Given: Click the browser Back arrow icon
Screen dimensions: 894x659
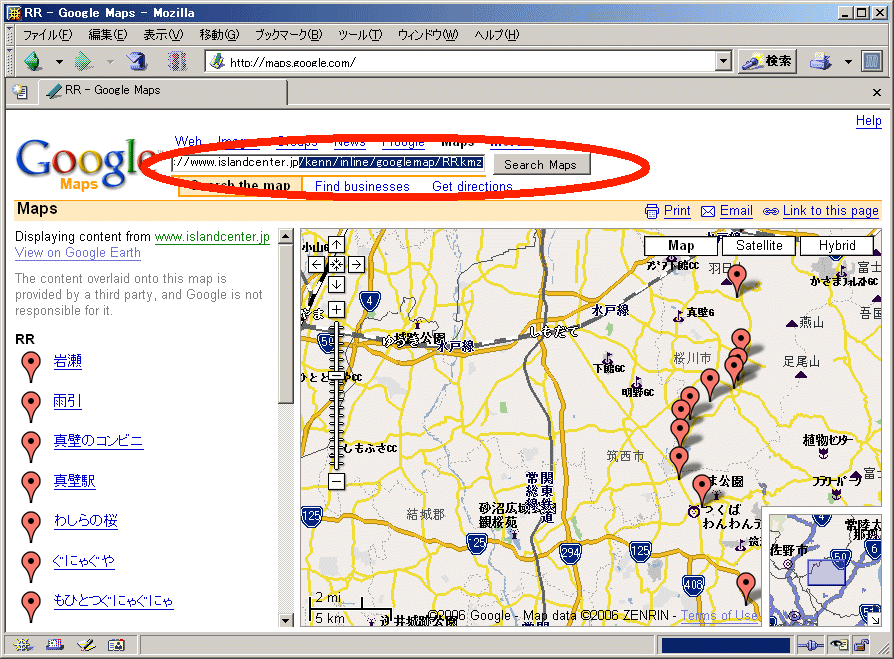Looking at the screenshot, I should (33, 61).
